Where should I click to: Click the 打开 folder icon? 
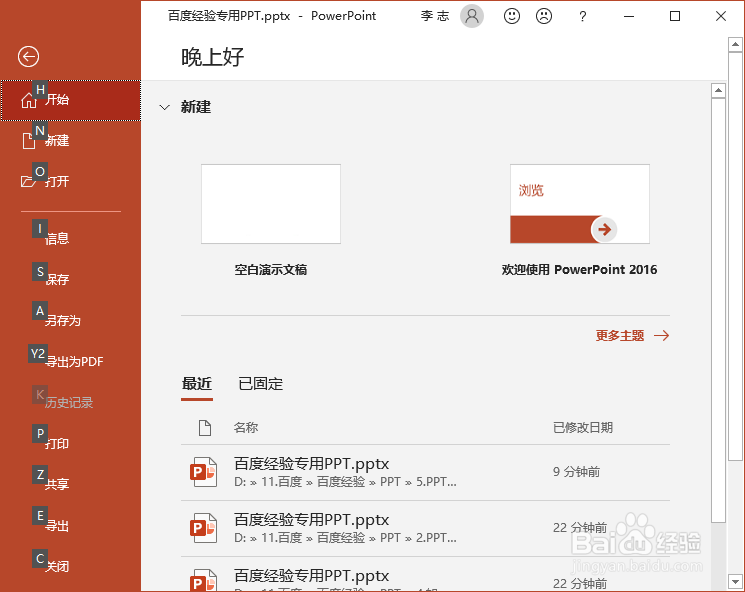[x=28, y=181]
